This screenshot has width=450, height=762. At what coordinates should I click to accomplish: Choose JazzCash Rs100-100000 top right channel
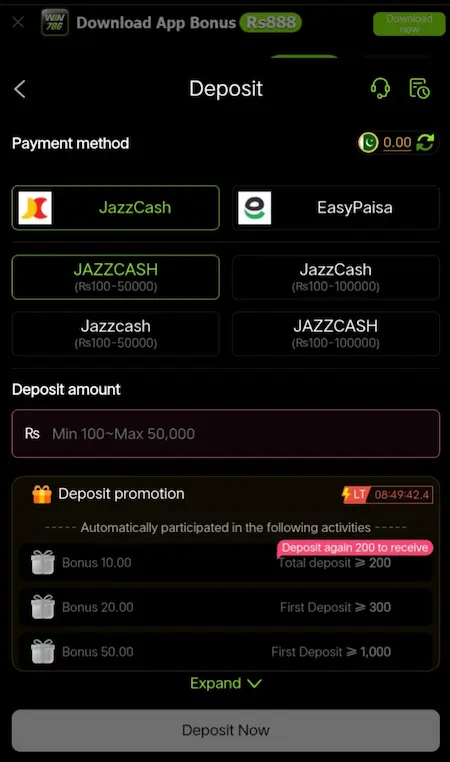pos(336,277)
